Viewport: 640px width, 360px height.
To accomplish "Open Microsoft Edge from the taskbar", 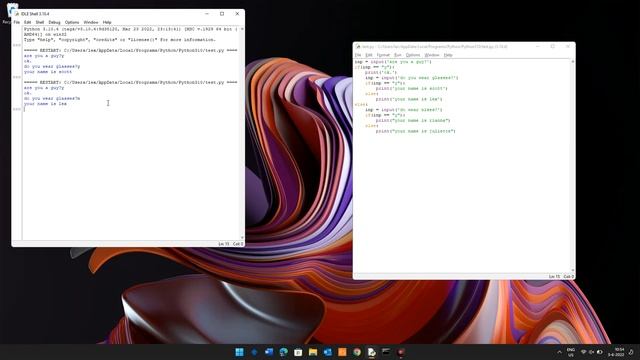I will click(x=284, y=352).
